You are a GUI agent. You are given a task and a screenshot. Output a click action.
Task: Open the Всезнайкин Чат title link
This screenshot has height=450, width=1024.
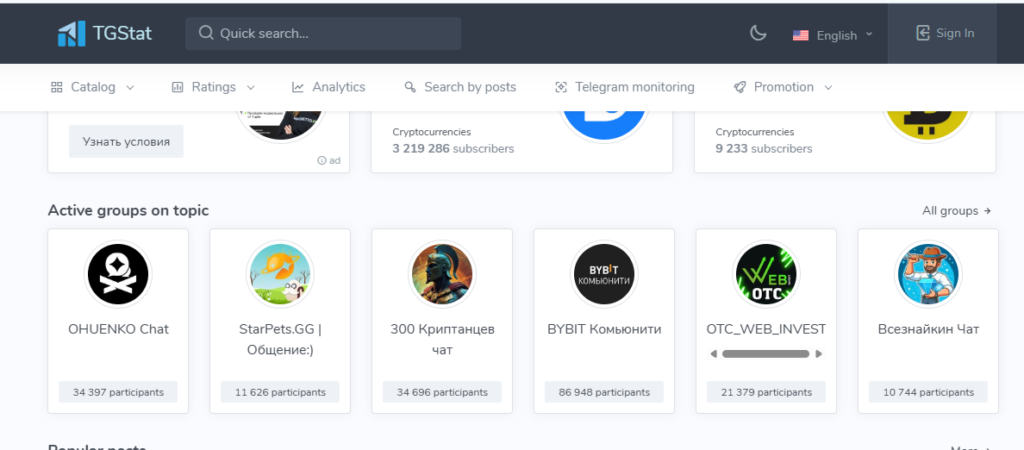click(x=928, y=329)
